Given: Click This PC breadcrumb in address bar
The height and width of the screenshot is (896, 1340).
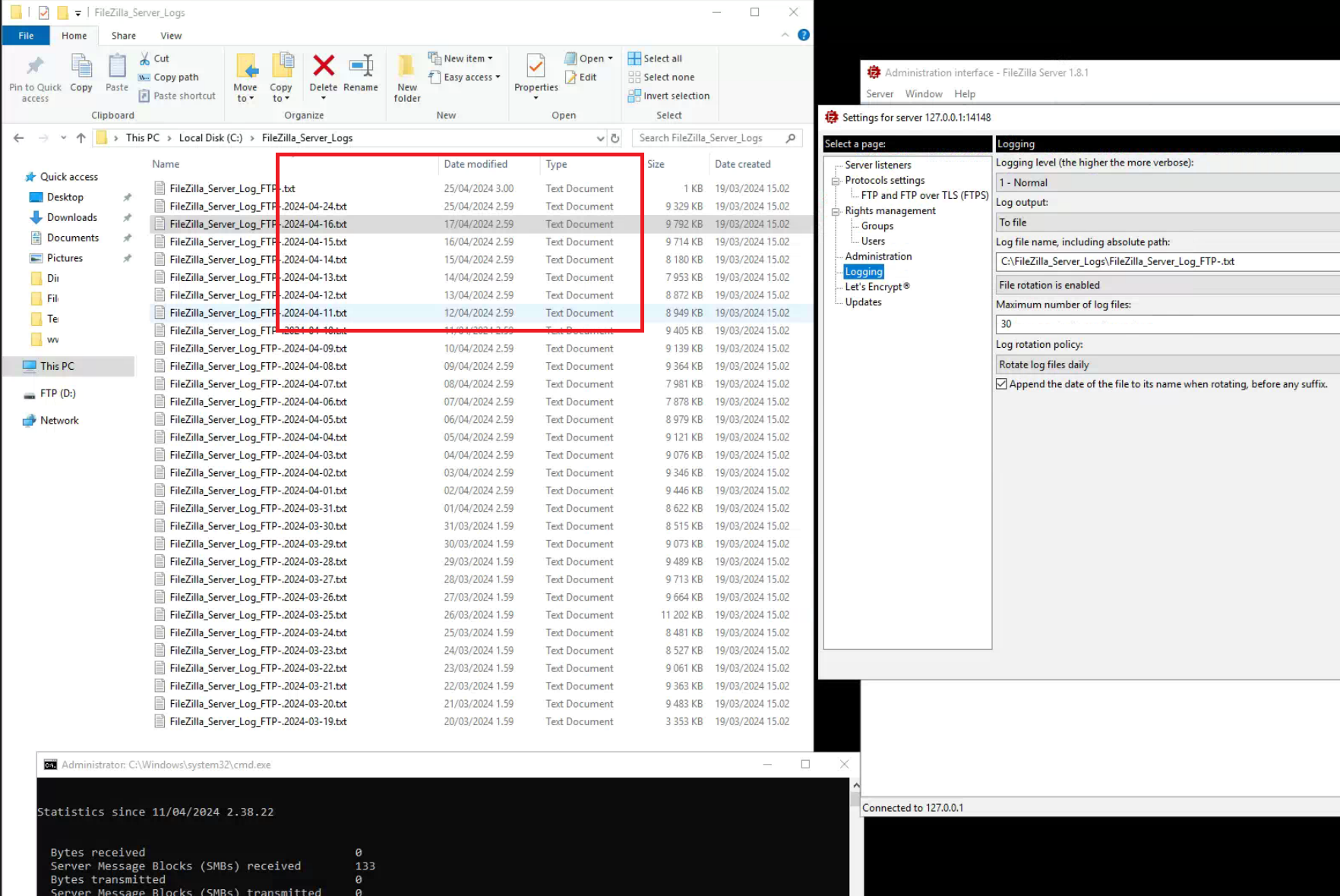Looking at the screenshot, I should 143,138.
